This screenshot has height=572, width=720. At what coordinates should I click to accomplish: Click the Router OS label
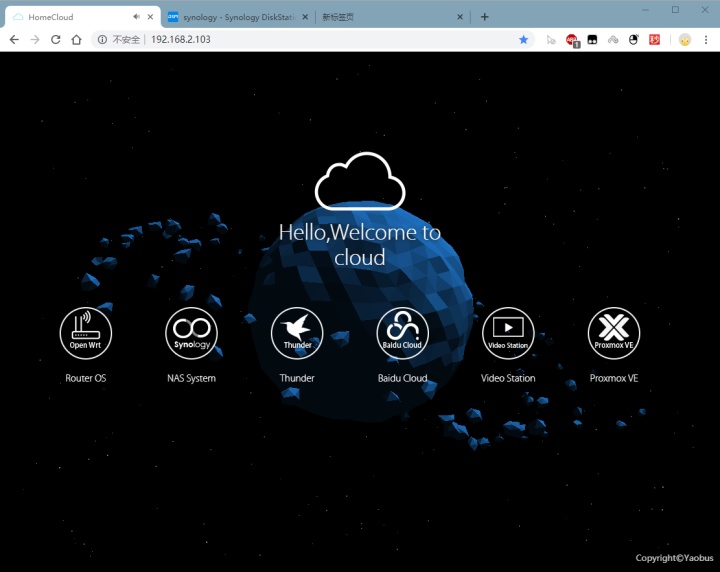pos(86,378)
